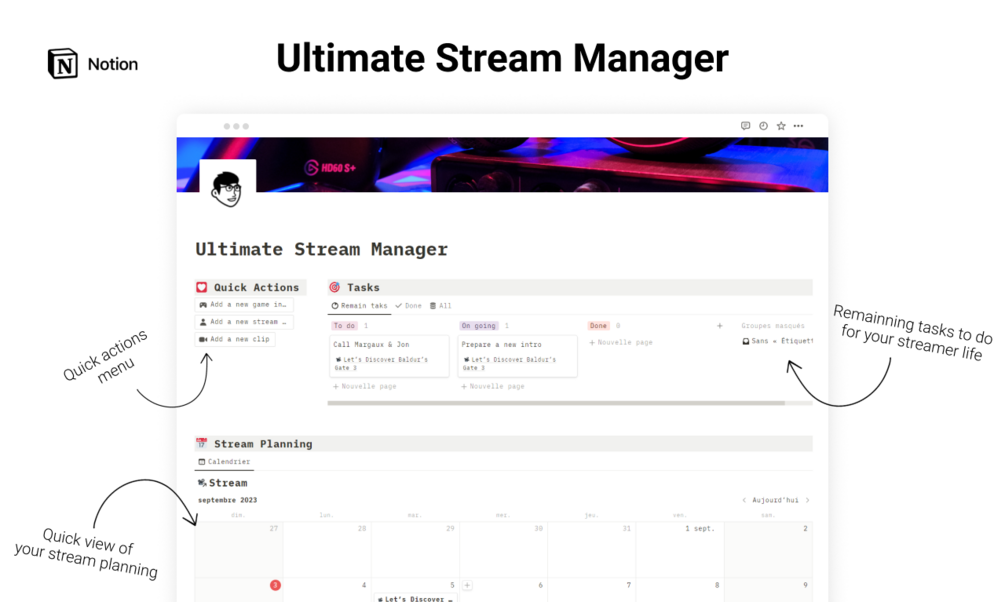Click the Stream Planning calendar icon
The height and width of the screenshot is (602, 1005).
click(202, 443)
